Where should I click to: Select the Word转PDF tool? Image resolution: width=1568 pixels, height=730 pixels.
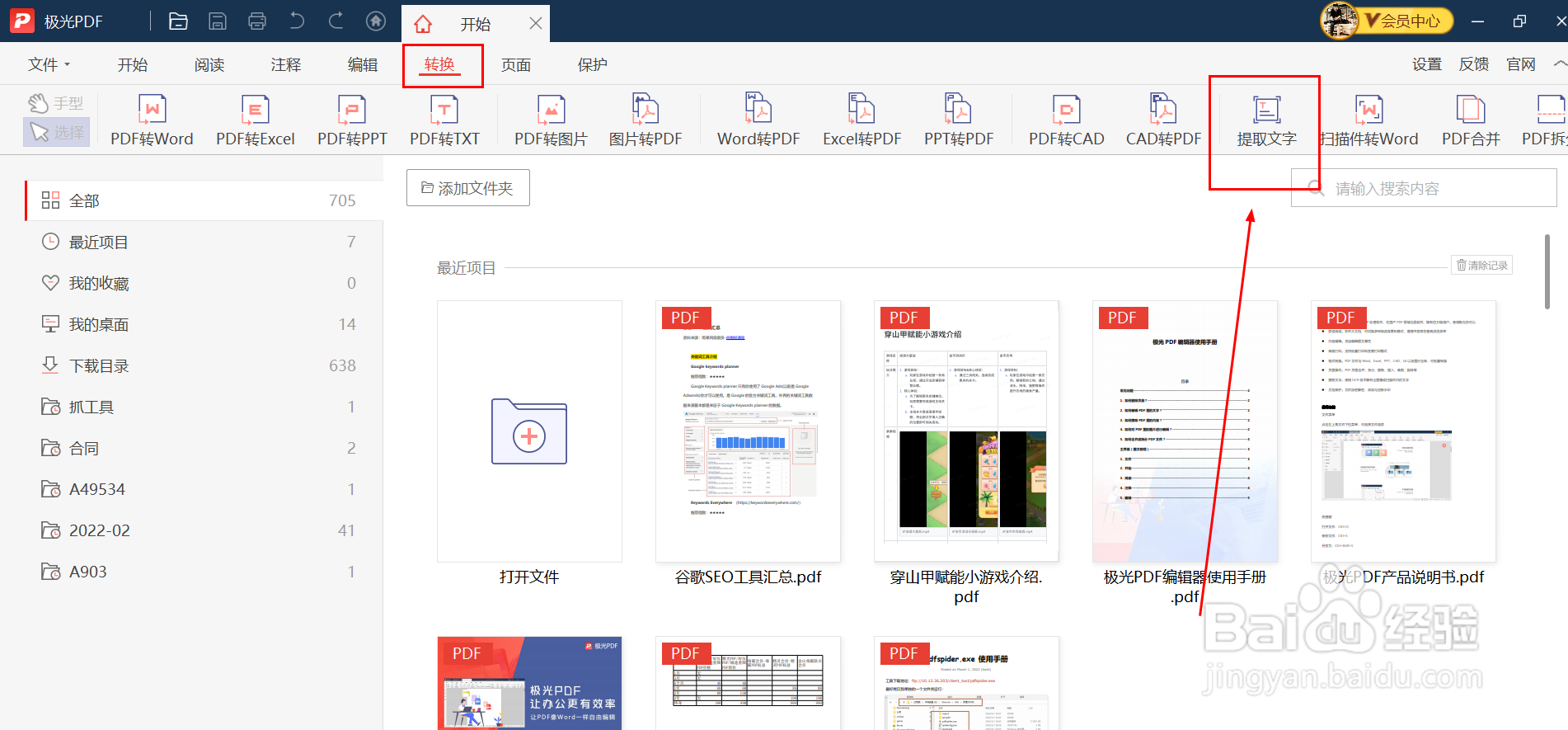(x=758, y=120)
